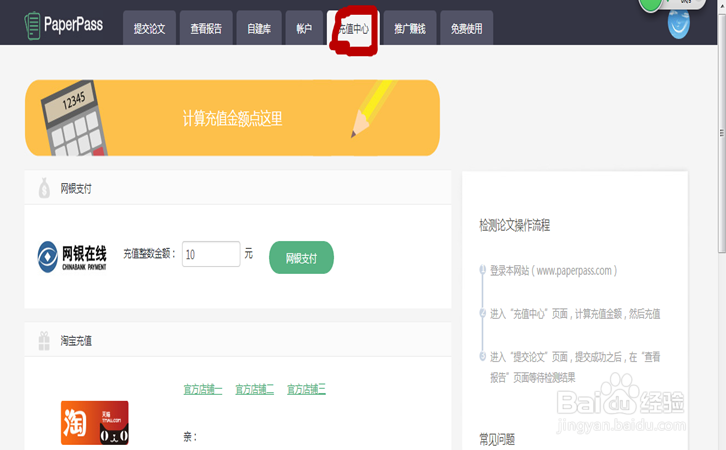
Task: Click the green 网银支付 button
Action: tap(301, 257)
